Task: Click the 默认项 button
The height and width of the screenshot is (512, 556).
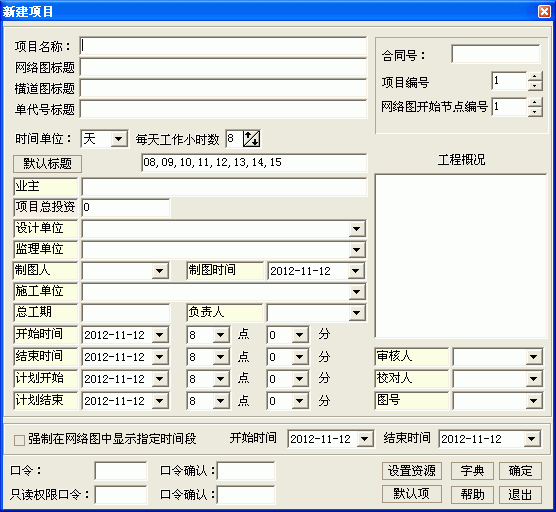Action: 412,494
